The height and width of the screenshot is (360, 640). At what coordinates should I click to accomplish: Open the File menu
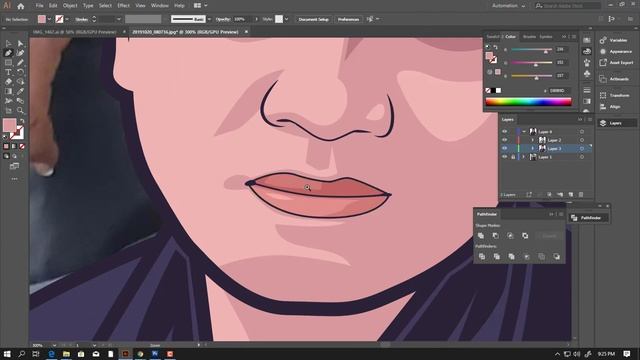pos(39,6)
